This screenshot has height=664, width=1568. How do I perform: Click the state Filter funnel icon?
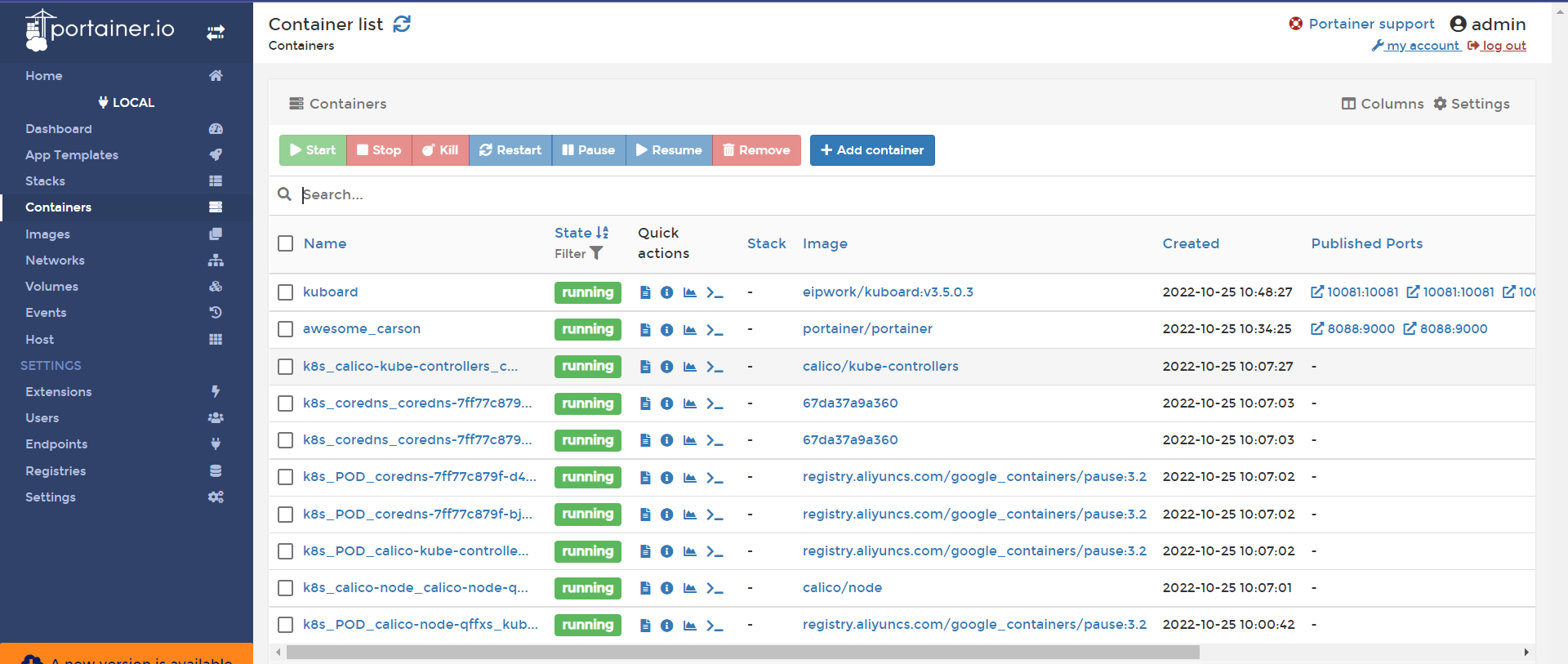pos(597,253)
